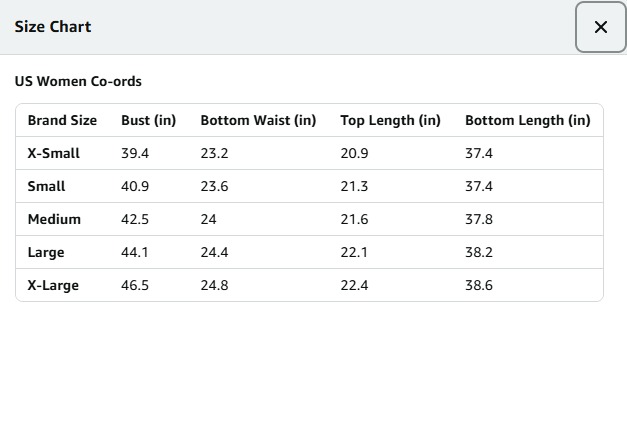Screen dimensions: 627x442
Task: Select the 38.6 bottom length value
Action: [x=479, y=285]
